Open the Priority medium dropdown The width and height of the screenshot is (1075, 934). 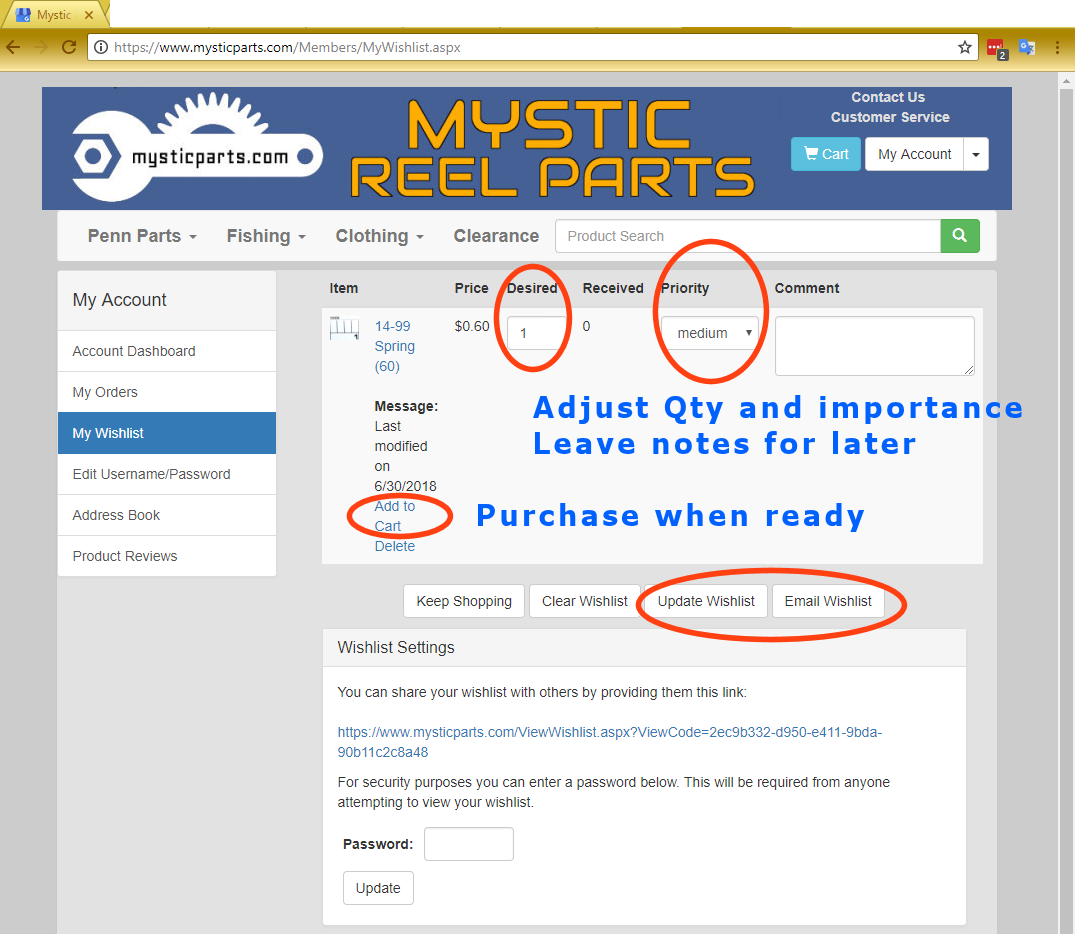point(709,333)
